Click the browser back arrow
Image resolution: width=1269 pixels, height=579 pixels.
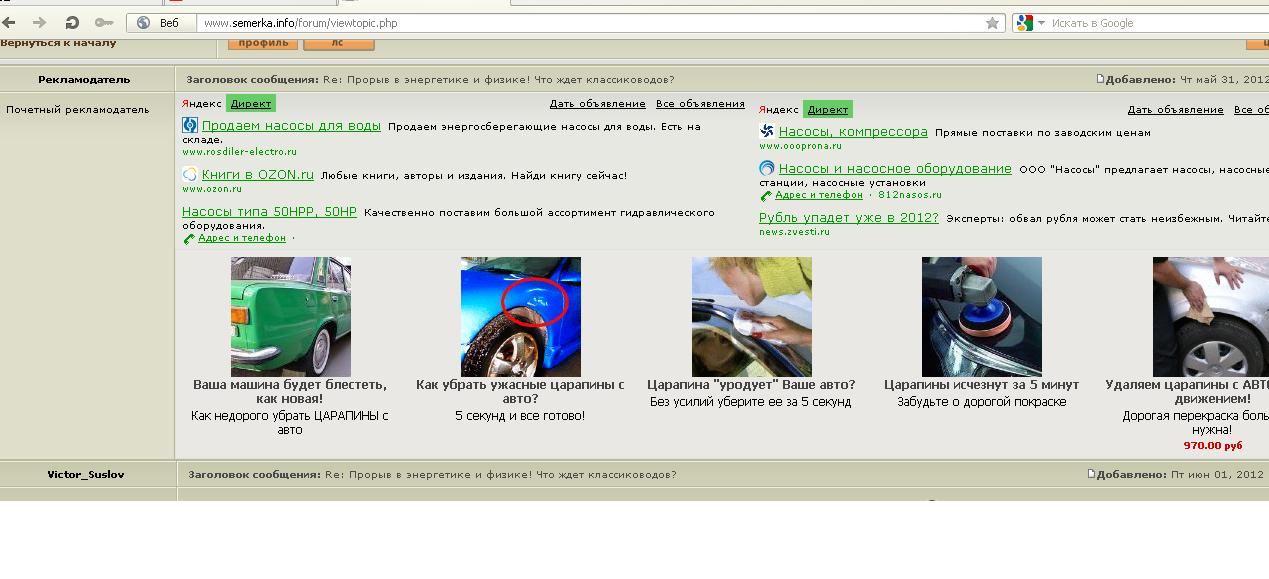[12, 22]
